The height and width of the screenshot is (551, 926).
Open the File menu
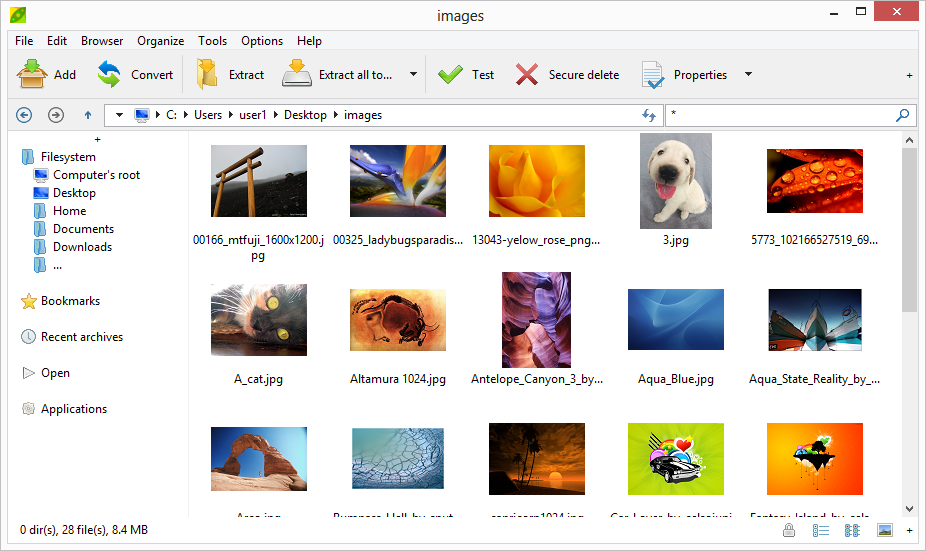(x=24, y=41)
